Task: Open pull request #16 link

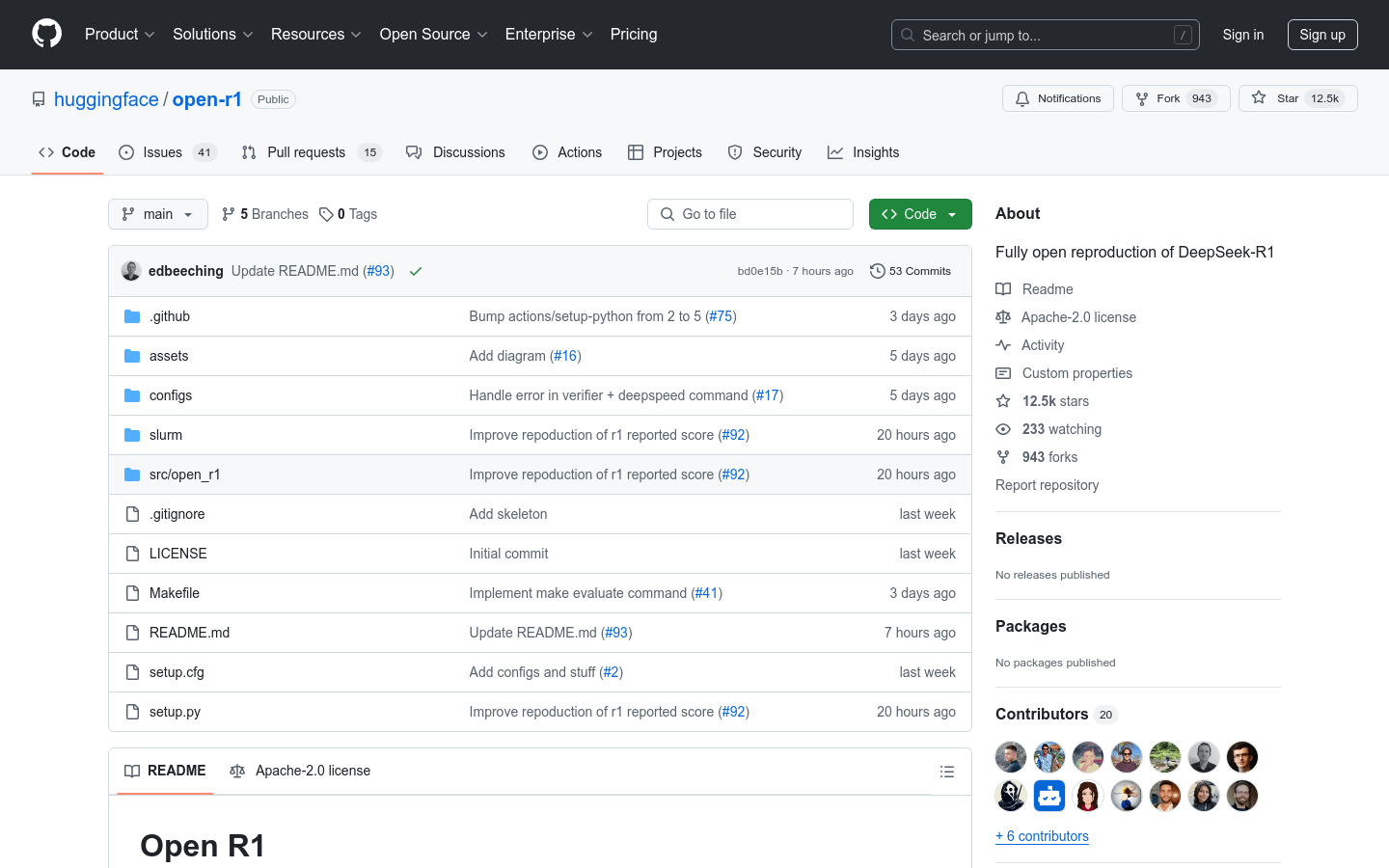Action: 565,356
